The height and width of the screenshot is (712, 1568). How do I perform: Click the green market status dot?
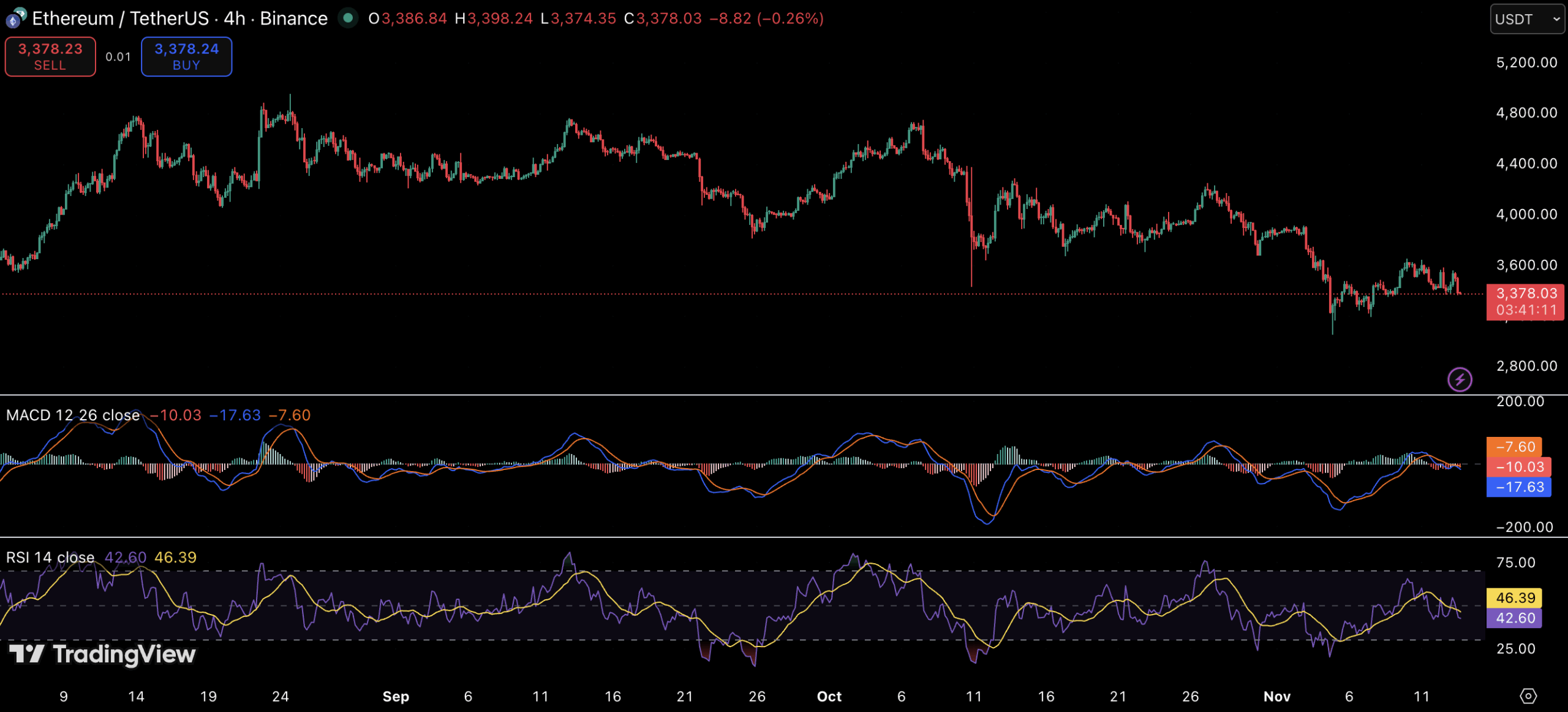[348, 18]
